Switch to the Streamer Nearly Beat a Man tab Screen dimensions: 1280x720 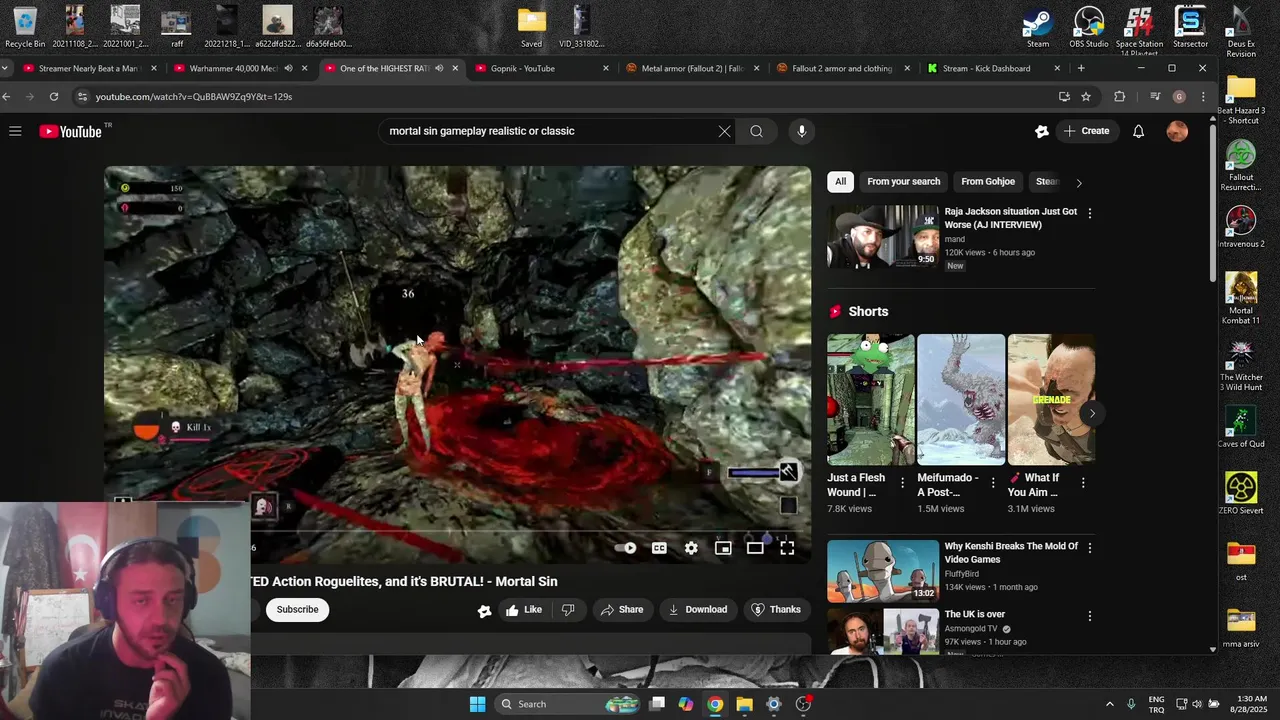point(88,68)
